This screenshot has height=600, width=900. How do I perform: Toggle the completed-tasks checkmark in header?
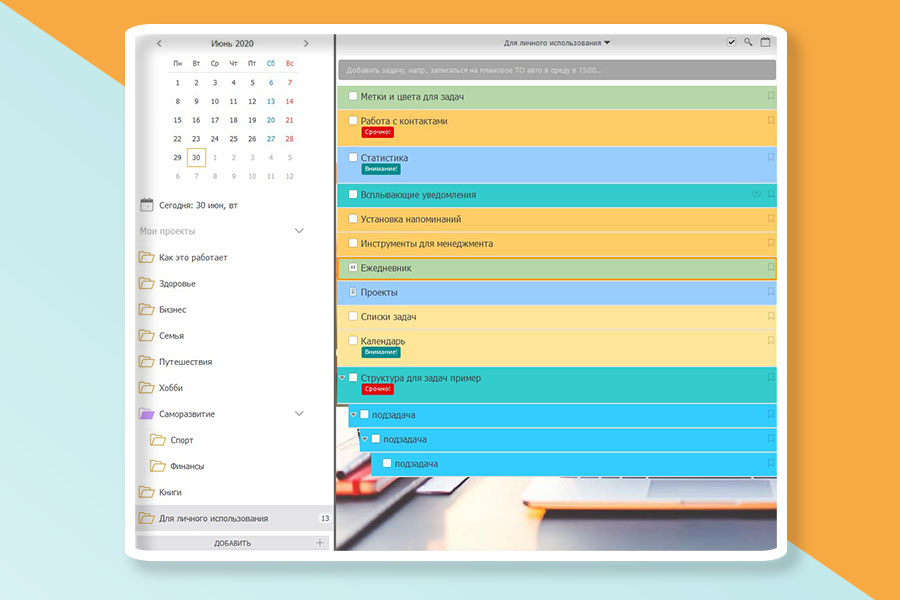pyautogui.click(x=731, y=43)
